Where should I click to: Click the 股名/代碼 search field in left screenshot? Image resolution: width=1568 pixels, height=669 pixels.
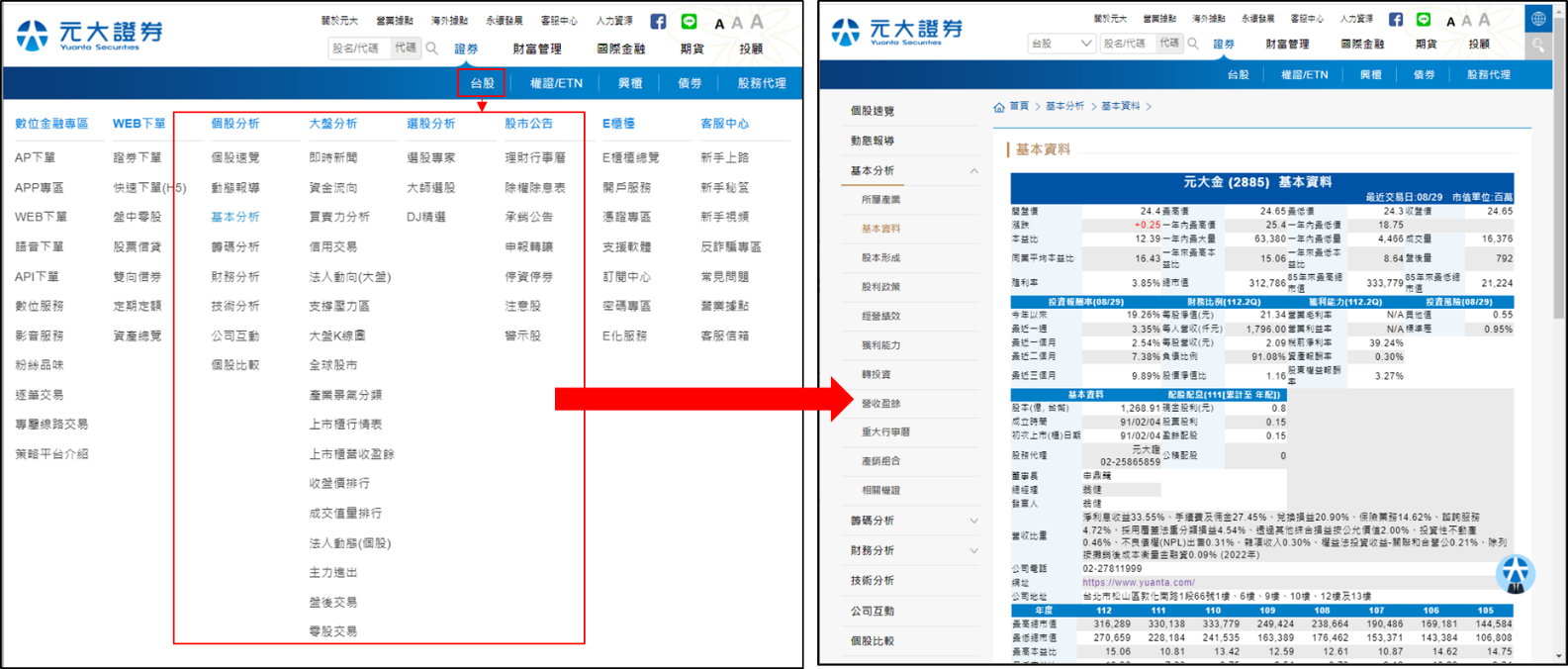tap(360, 48)
